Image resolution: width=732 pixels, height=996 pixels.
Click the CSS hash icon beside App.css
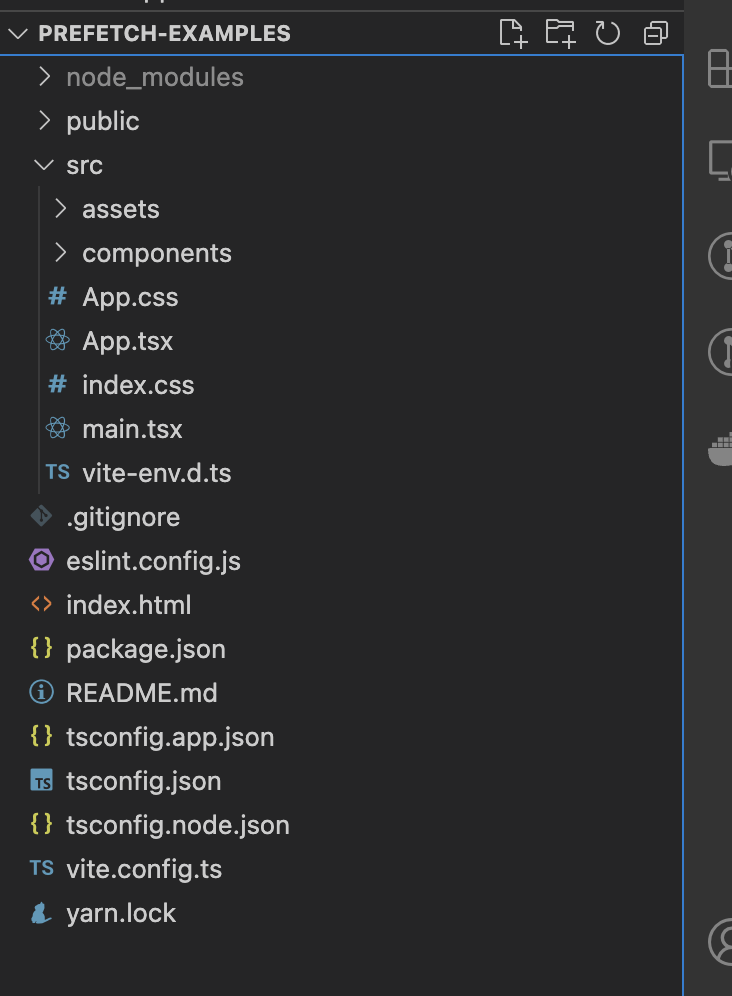tap(57, 296)
